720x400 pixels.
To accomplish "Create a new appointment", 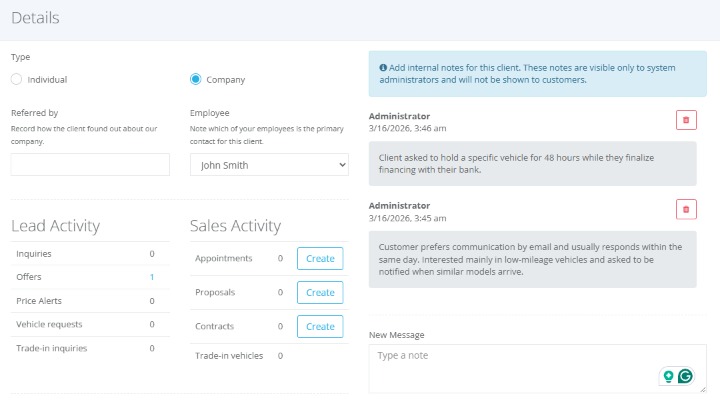I will click(320, 259).
